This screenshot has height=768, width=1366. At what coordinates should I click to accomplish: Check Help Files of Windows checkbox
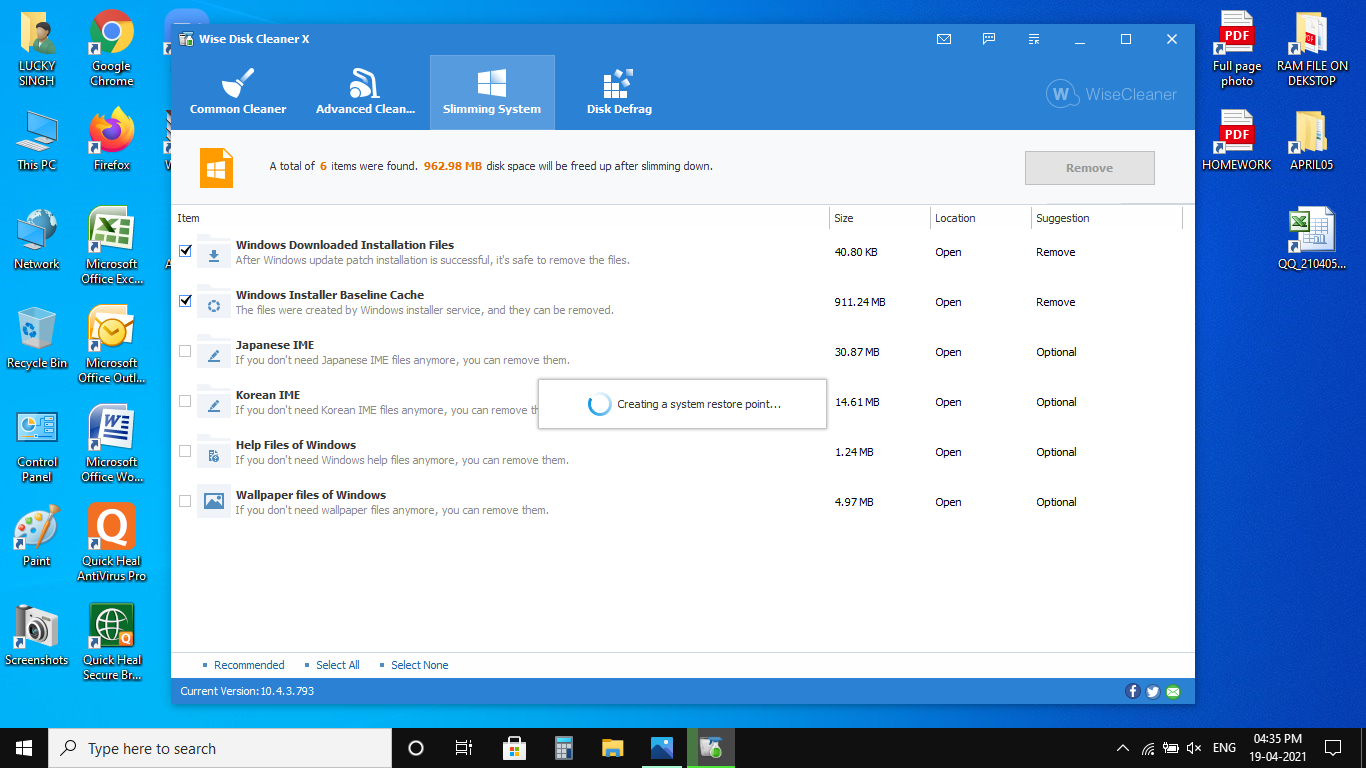pos(185,451)
